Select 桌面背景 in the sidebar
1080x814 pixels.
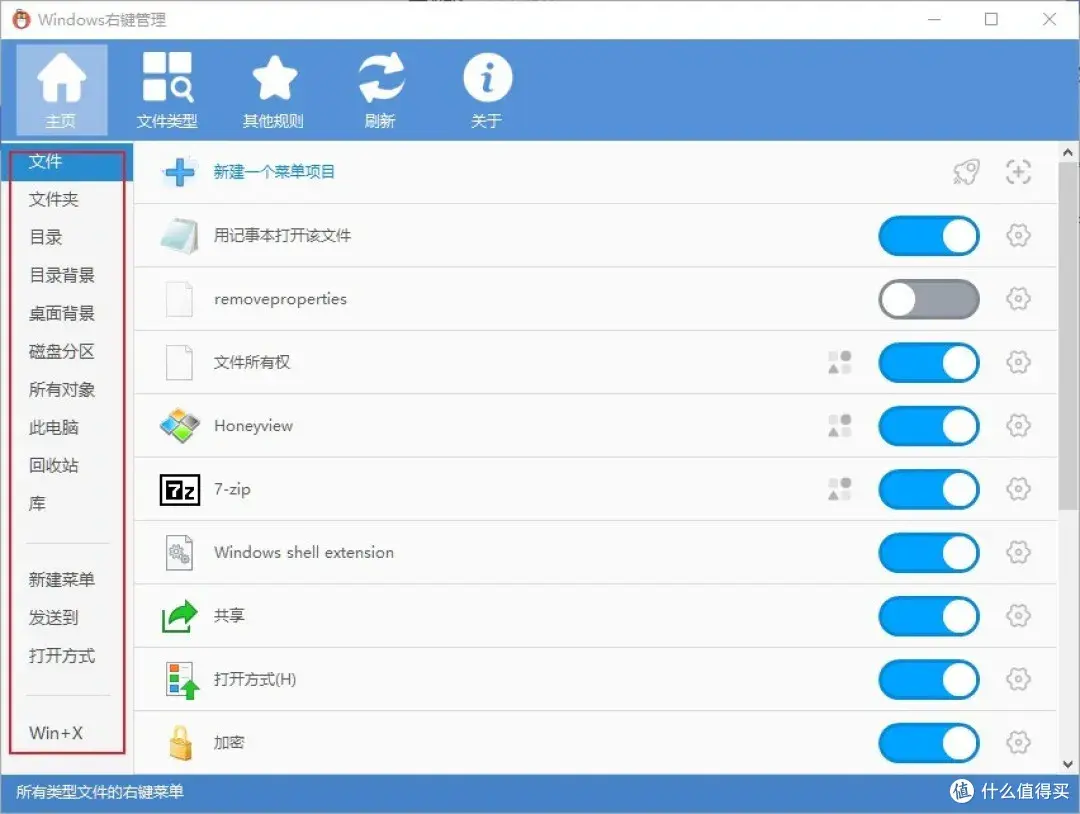click(62, 313)
